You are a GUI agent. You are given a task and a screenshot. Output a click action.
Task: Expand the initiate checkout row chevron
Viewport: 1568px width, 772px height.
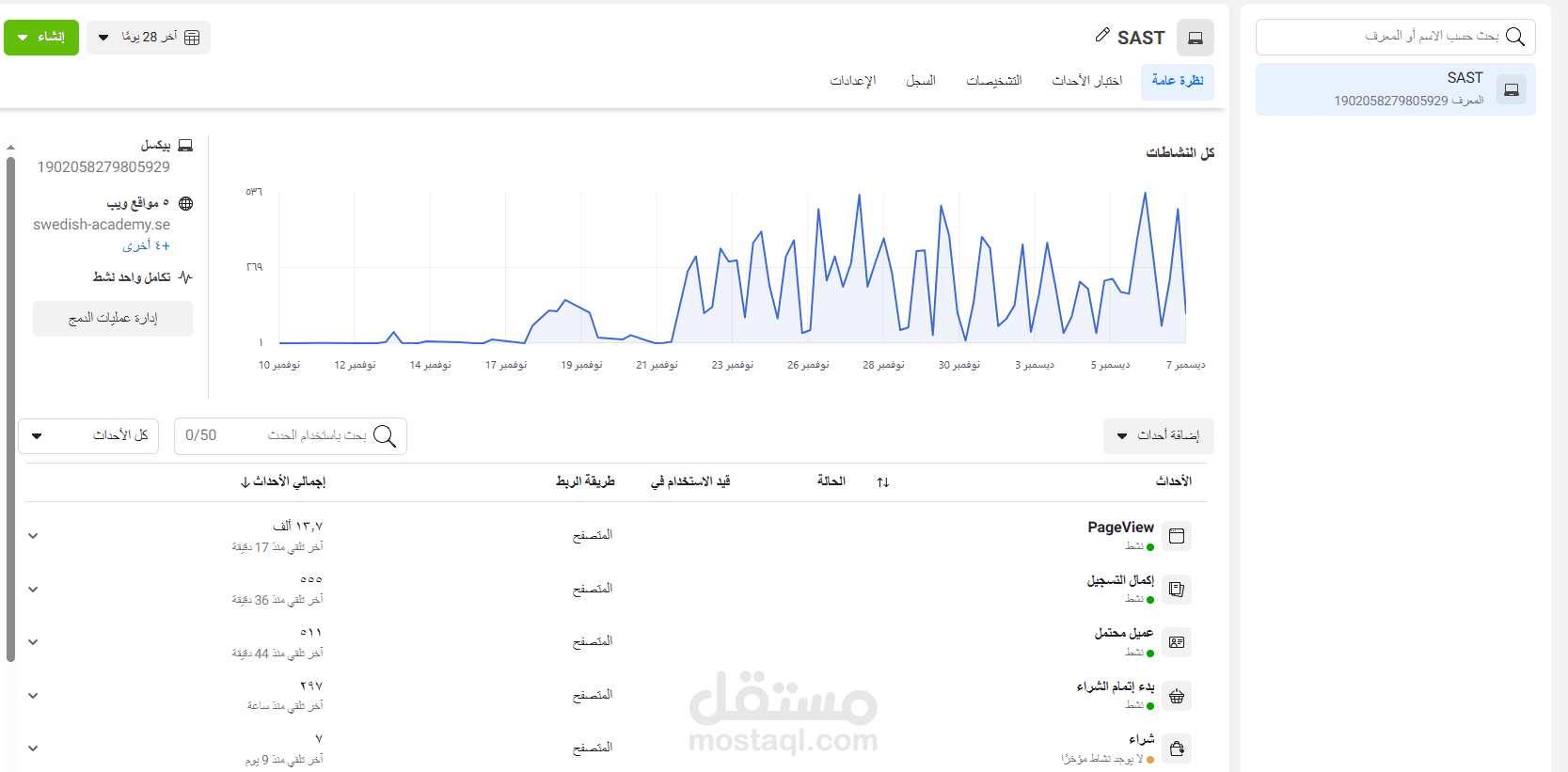[x=33, y=696]
